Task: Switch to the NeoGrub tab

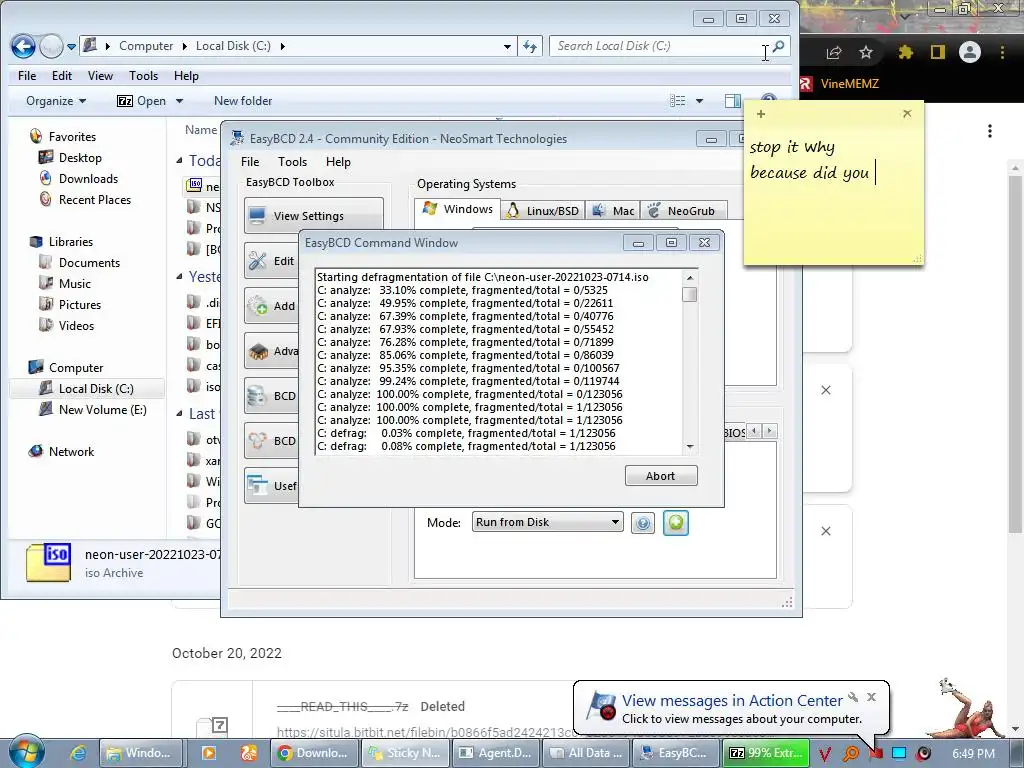Action: point(683,210)
